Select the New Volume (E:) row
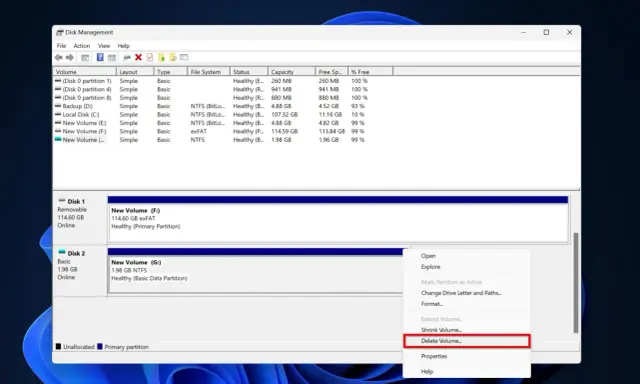This screenshot has height=384, width=640. click(x=211, y=123)
